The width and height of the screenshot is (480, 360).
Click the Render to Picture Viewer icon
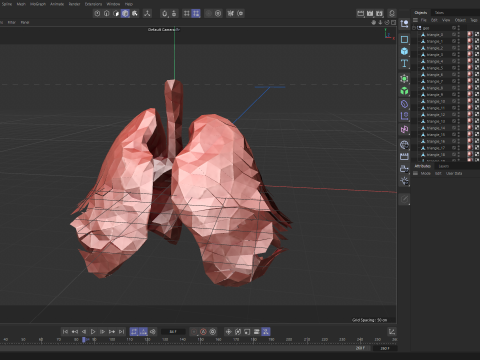[370, 13]
